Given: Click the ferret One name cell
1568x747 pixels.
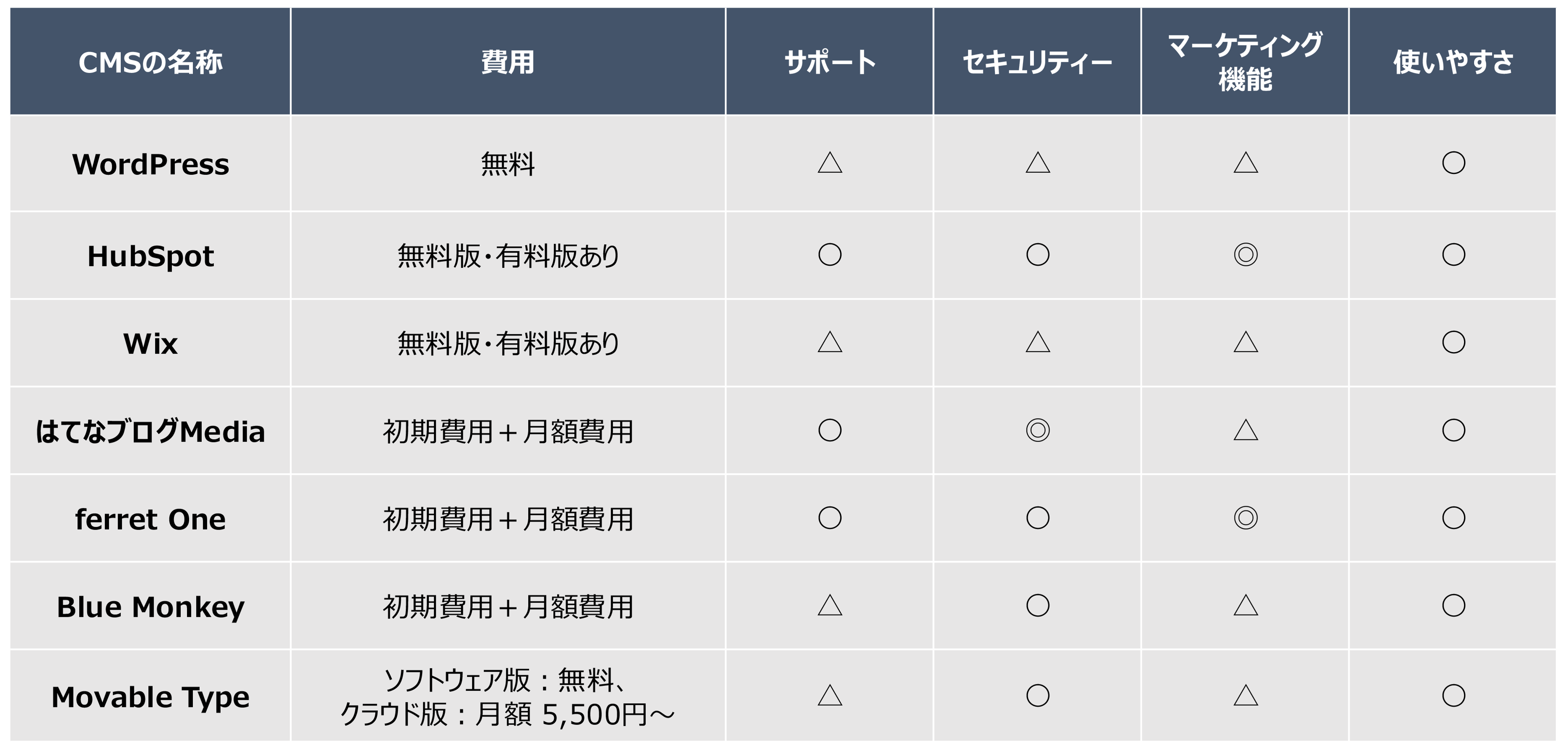Looking at the screenshot, I should coord(150,519).
